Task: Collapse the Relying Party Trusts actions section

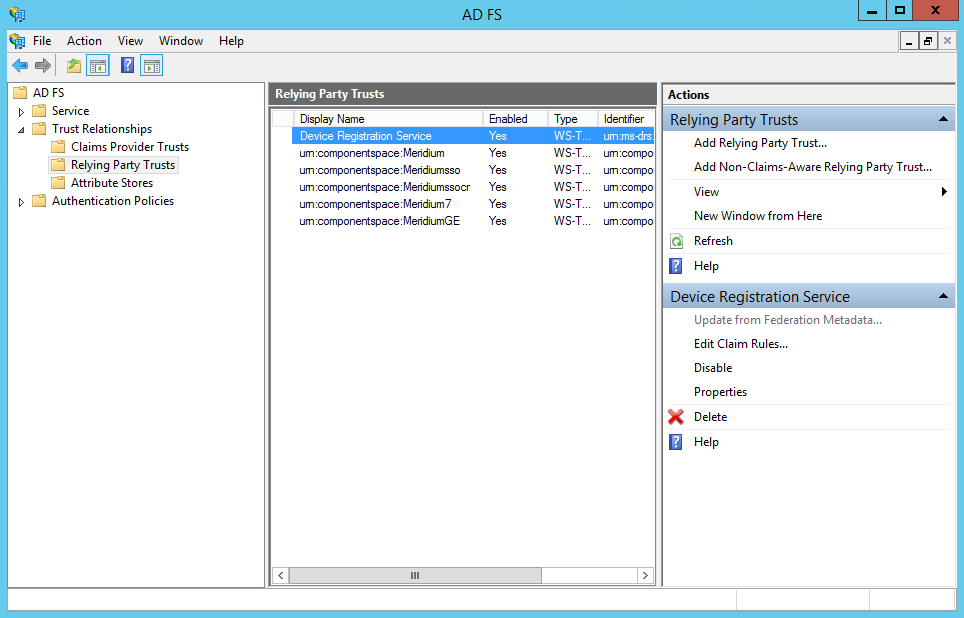Action: tap(943, 119)
